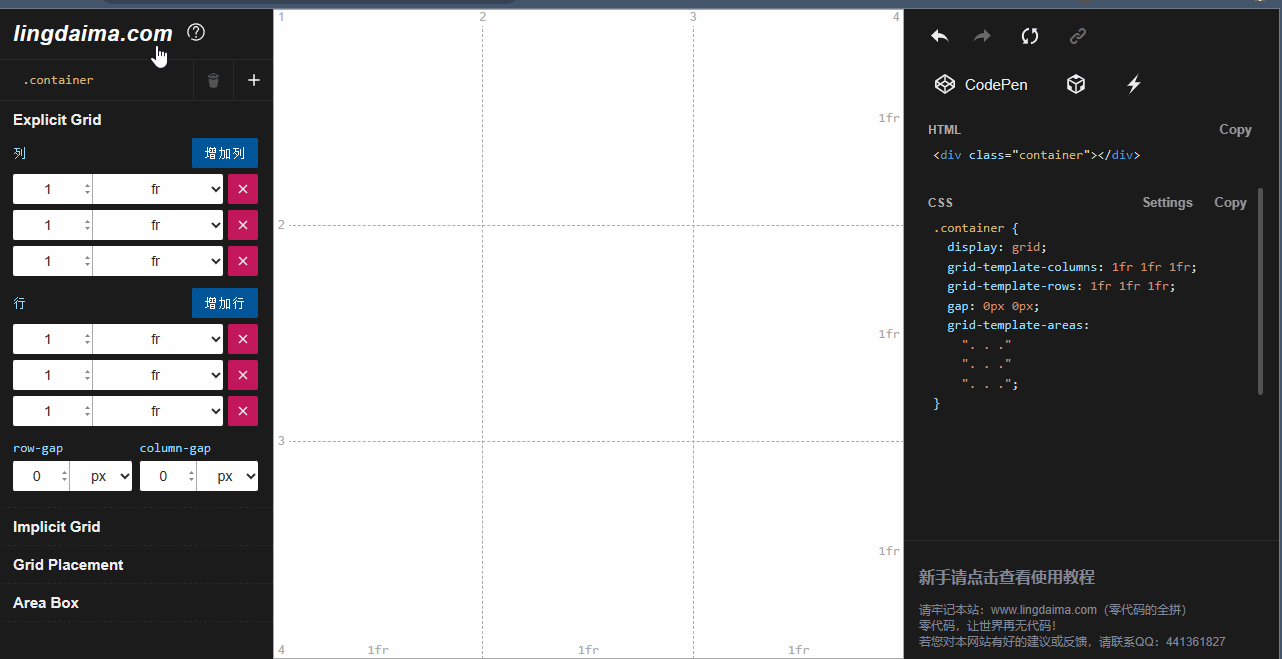
Task: Click the redo arrow icon
Action: coord(983,36)
